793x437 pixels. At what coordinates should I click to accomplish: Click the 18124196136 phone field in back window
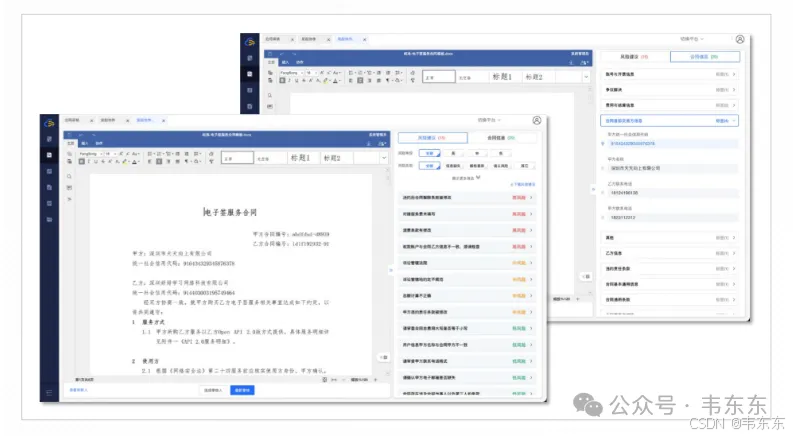click(x=672, y=193)
